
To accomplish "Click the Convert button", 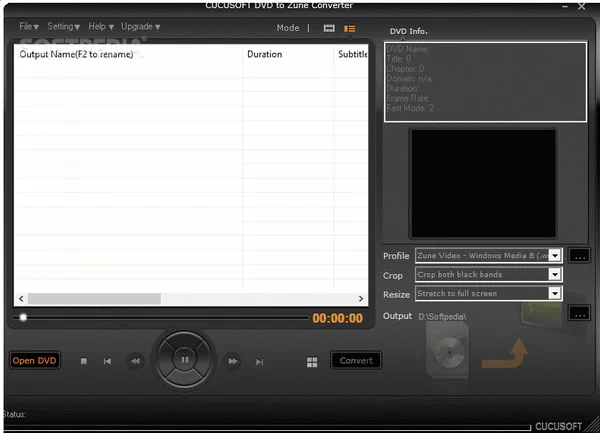I will [x=356, y=360].
